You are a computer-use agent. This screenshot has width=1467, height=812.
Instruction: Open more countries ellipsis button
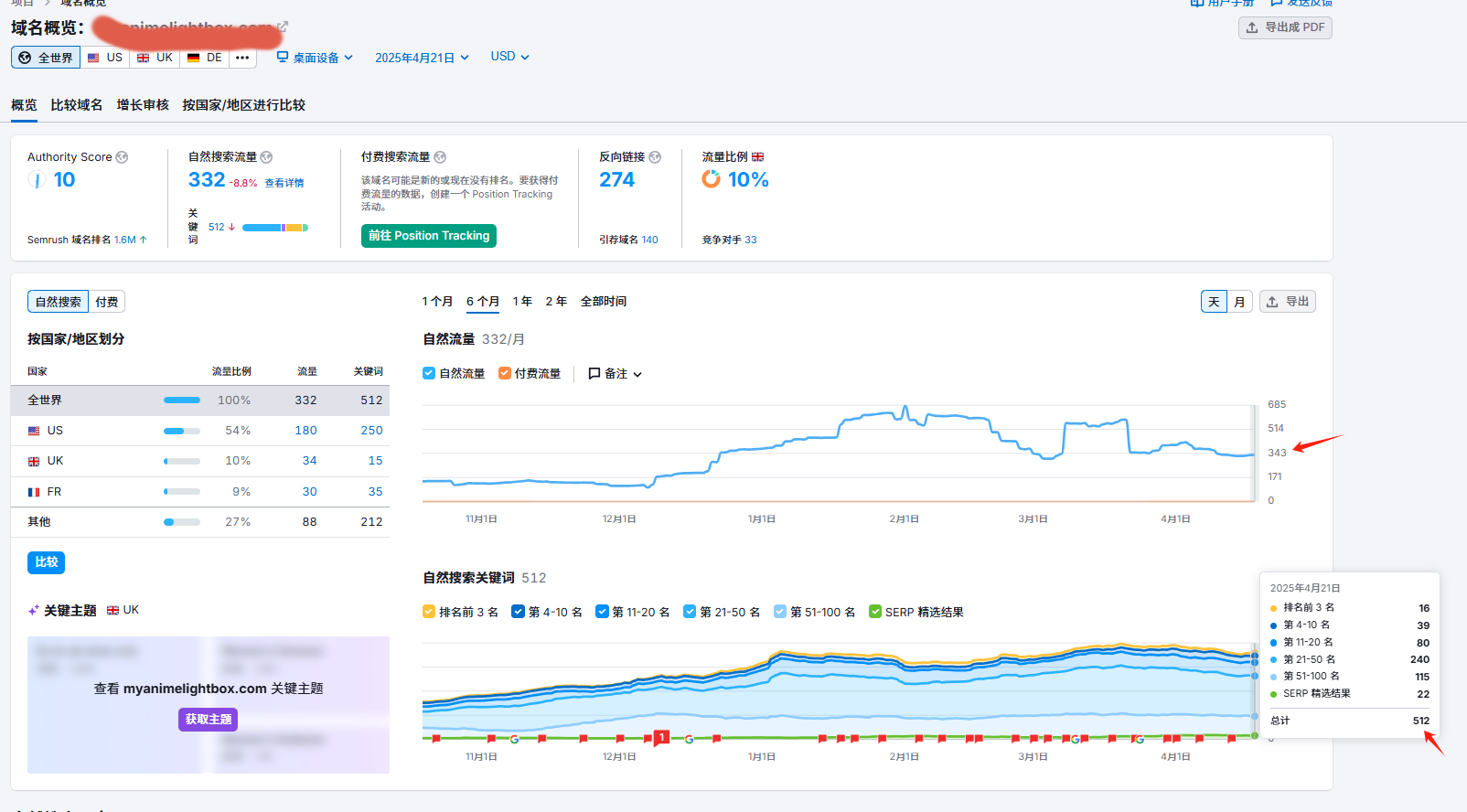[241, 58]
